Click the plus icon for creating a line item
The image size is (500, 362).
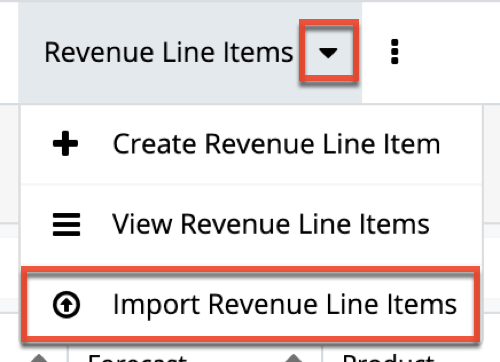coord(65,144)
